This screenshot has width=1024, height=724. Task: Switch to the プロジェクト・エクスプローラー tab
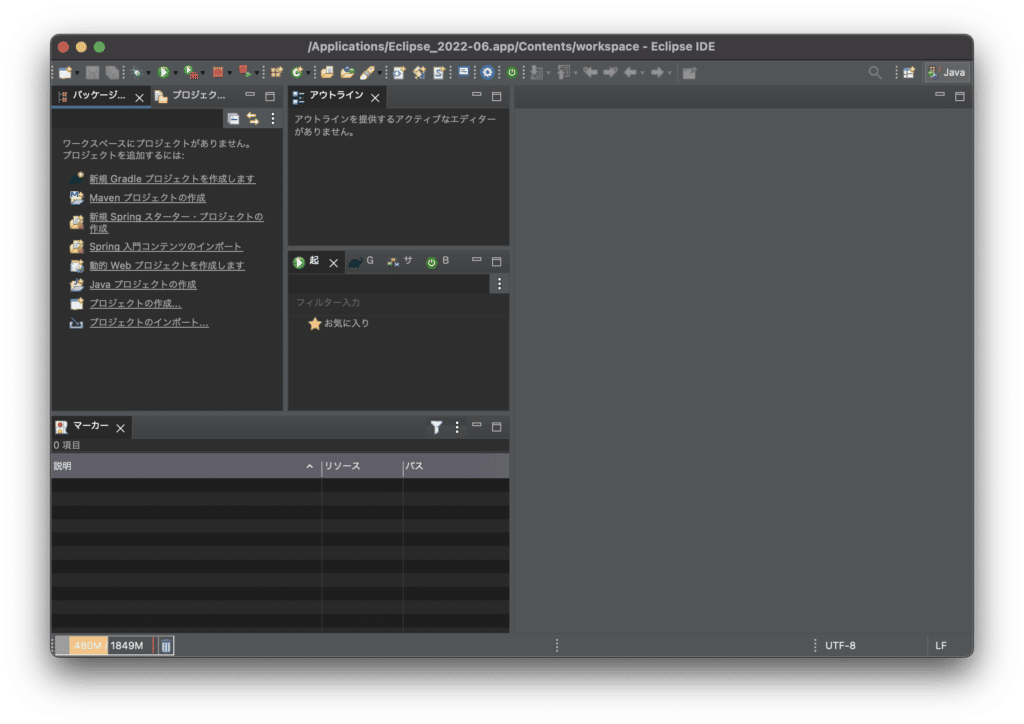[x=200, y=97]
